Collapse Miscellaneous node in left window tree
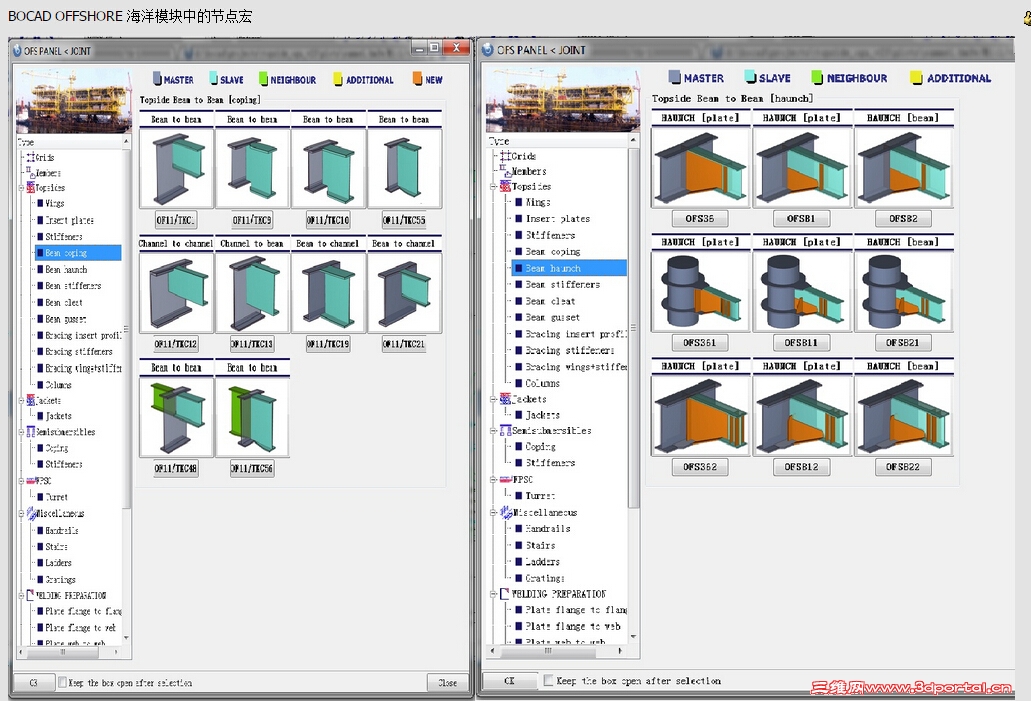 pyautogui.click(x=22, y=514)
